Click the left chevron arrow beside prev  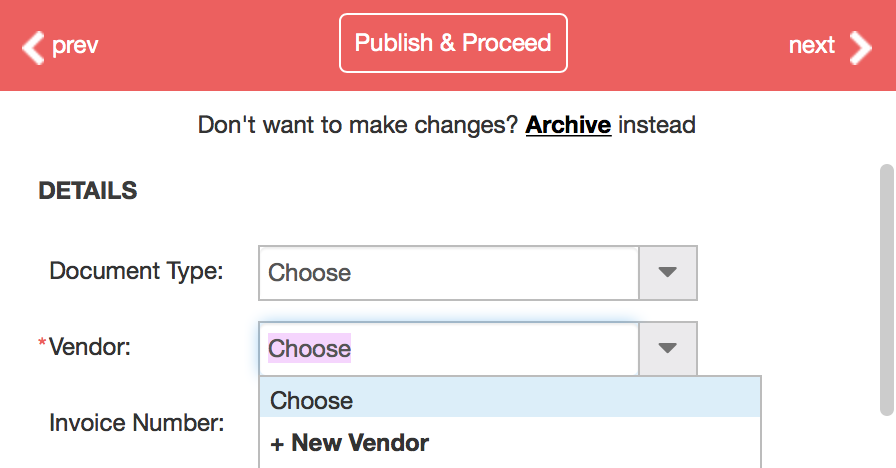pos(33,47)
